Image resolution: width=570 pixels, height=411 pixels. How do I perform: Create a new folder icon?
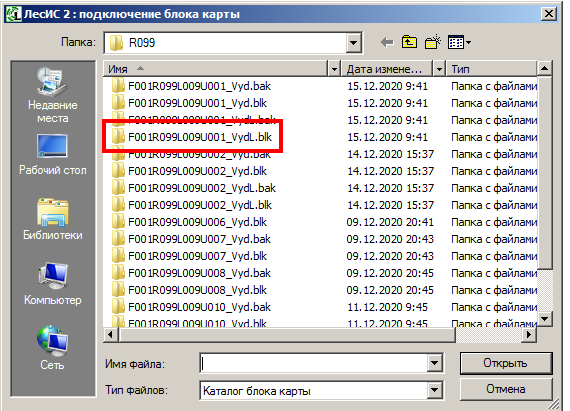[x=433, y=42]
